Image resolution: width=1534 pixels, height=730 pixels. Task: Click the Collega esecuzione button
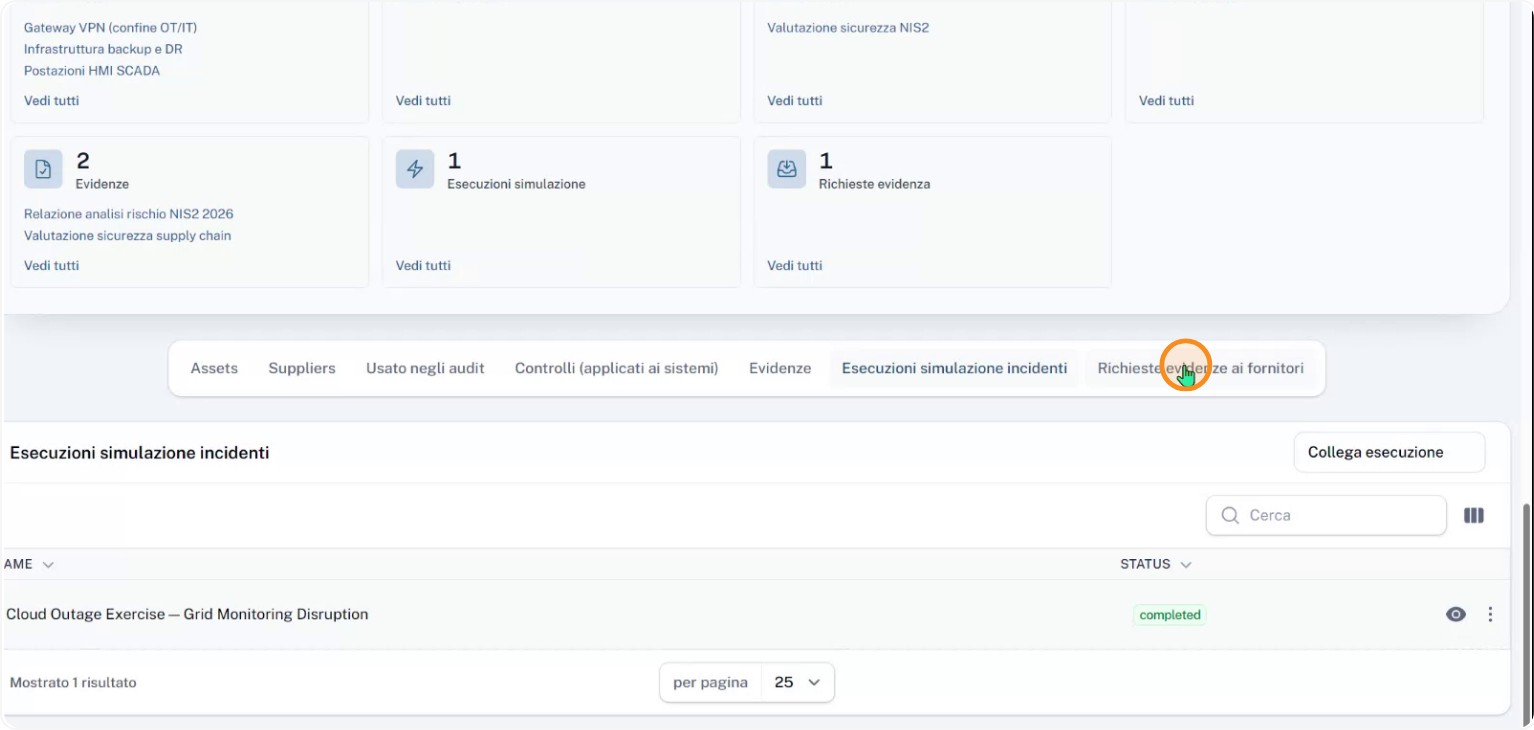(x=1389, y=452)
